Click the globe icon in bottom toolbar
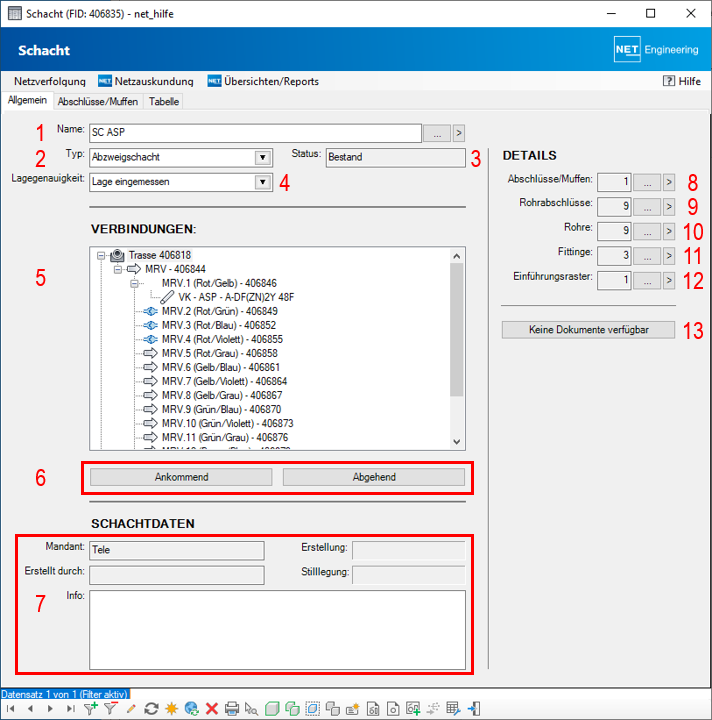This screenshot has width=712, height=720. click(x=191, y=709)
